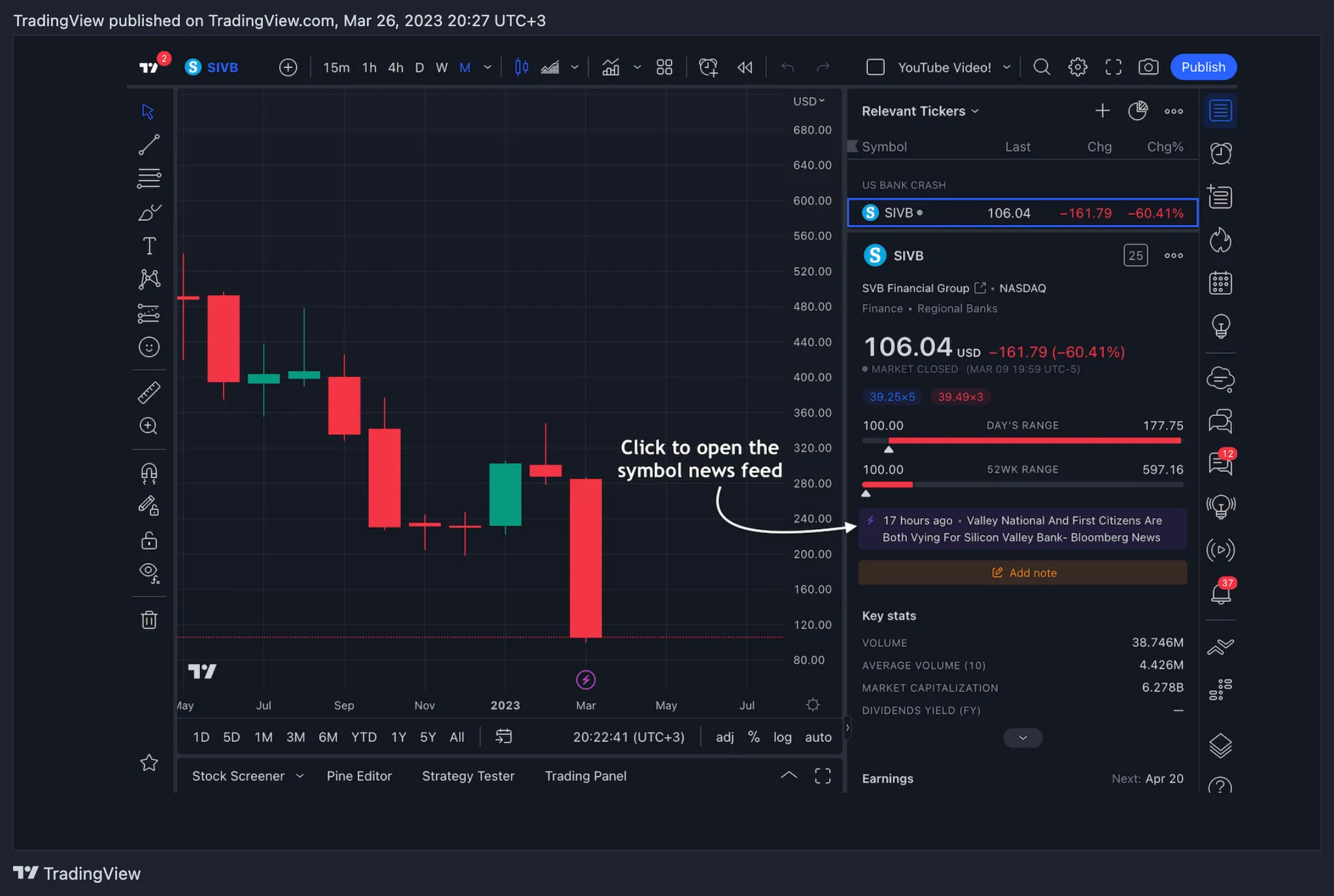Screen dimensions: 1334x896
Task: Open the prediction and measurement tools
Action: pos(149,313)
